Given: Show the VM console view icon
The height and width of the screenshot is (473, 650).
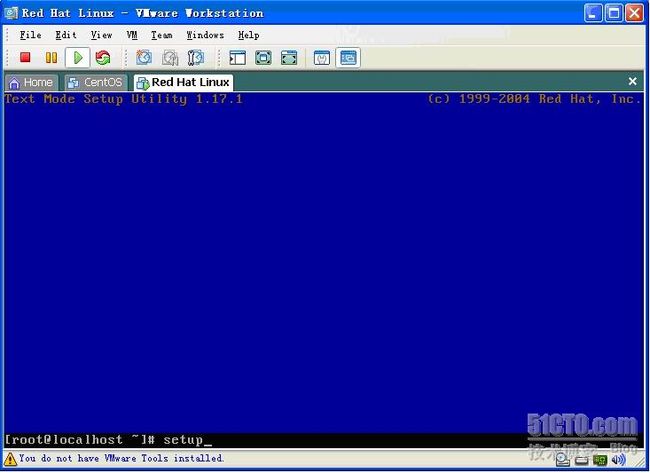Looking at the screenshot, I should pyautogui.click(x=348, y=58).
